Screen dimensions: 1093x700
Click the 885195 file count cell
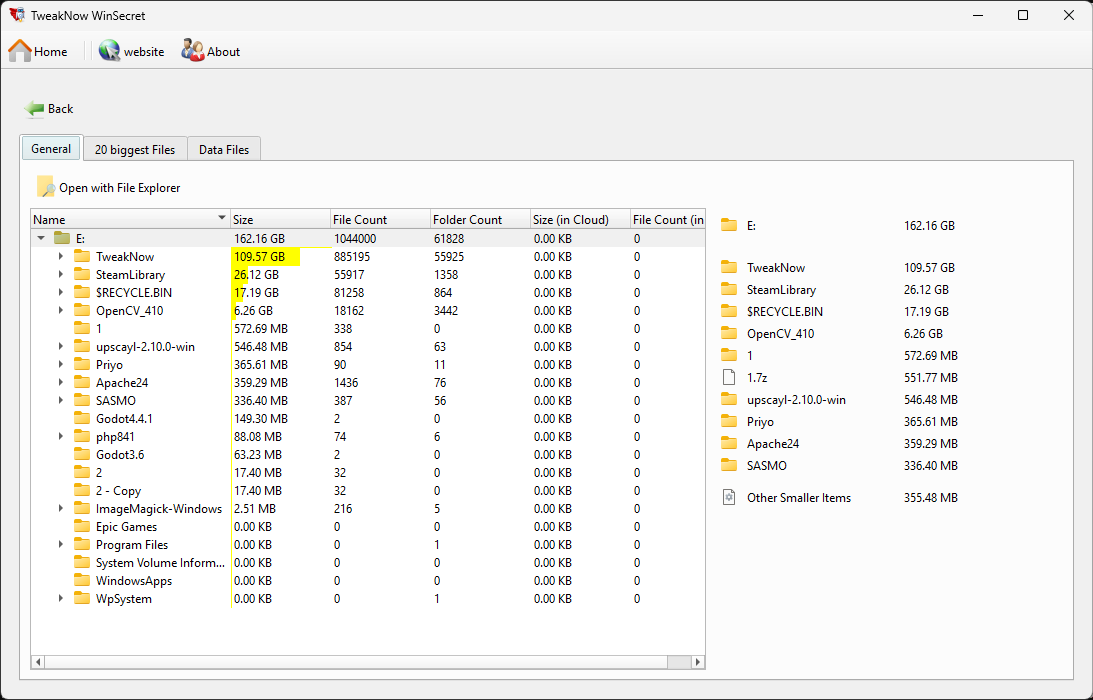[352, 257]
